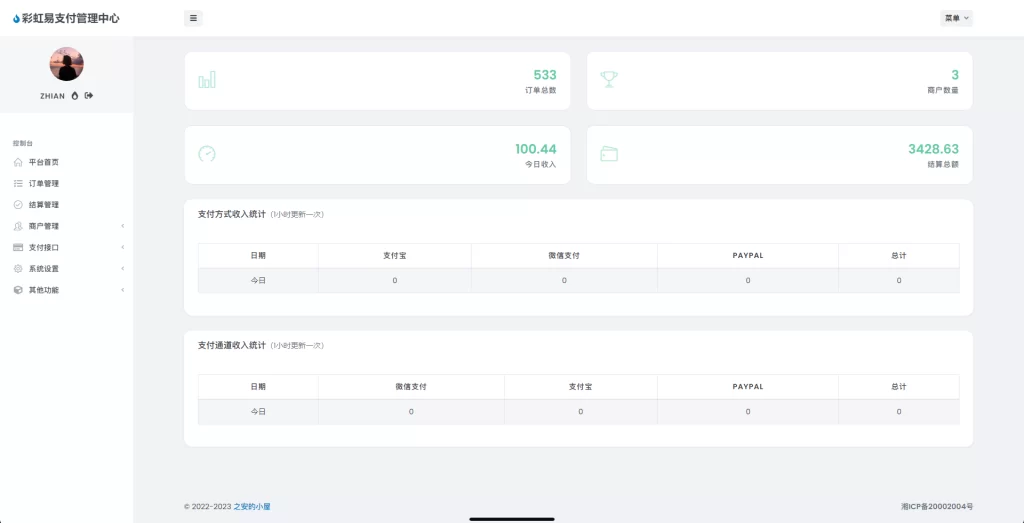Open 商户管理 in the sidebar

67,226
